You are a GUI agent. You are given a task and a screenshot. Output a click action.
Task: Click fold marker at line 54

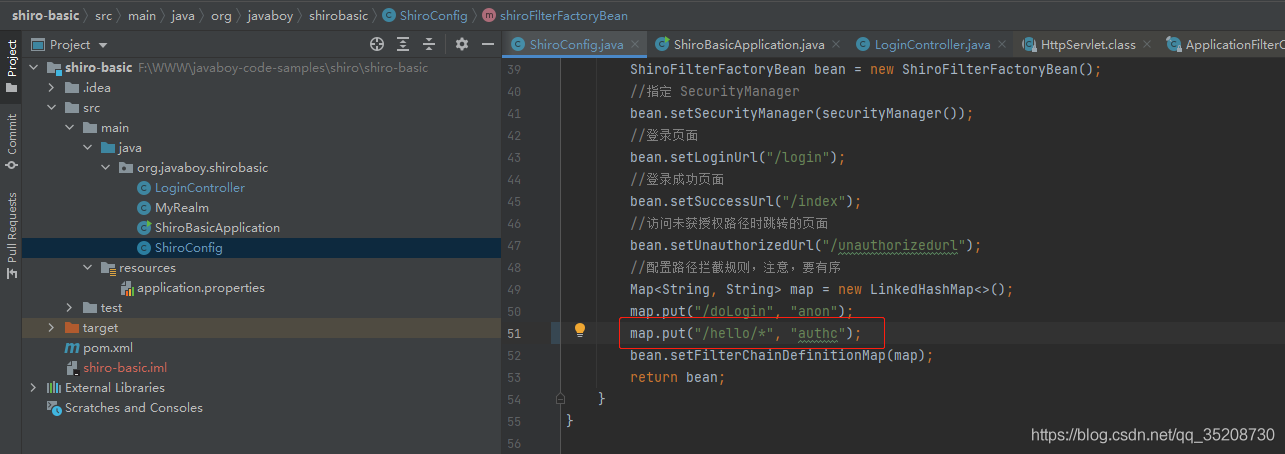(x=561, y=399)
